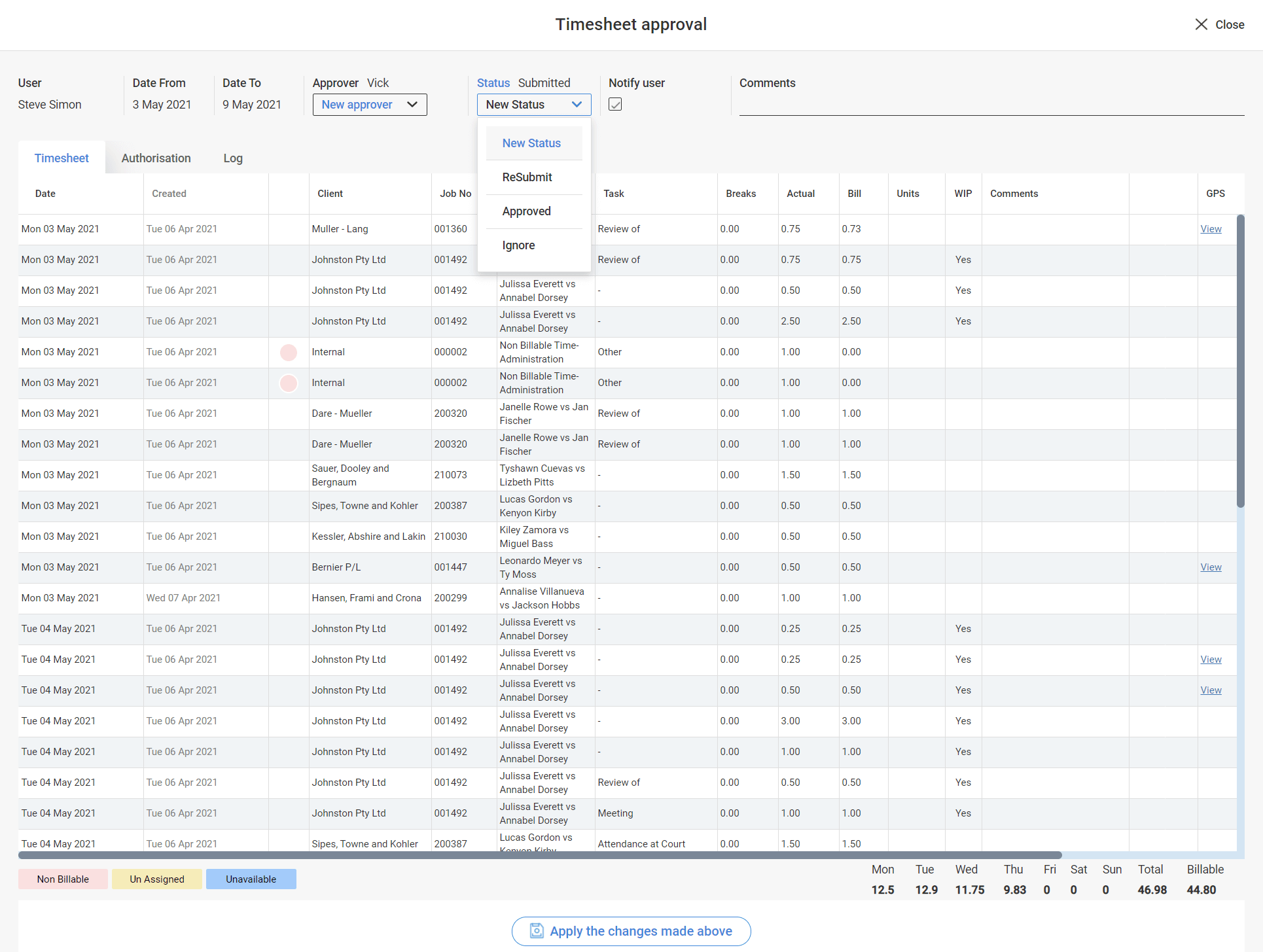Image resolution: width=1263 pixels, height=952 pixels.
Task: Click the Job No column header
Action: [x=455, y=194]
